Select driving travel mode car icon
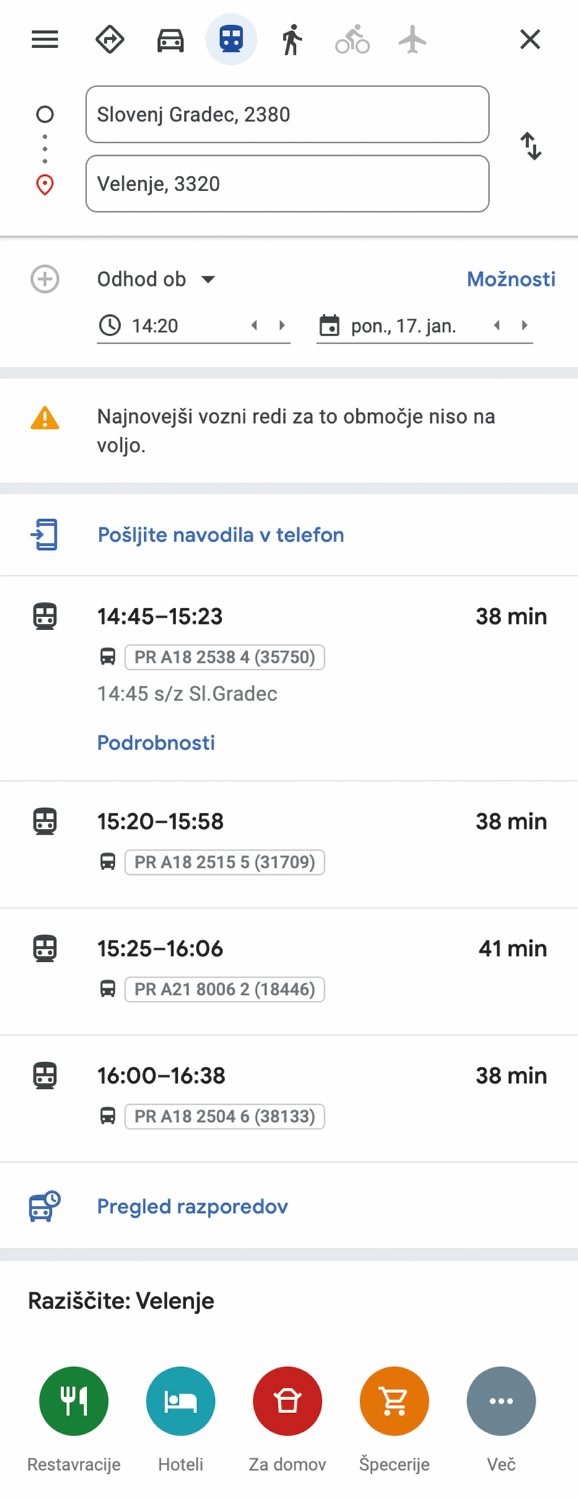The height and width of the screenshot is (1500, 578). 171,40
